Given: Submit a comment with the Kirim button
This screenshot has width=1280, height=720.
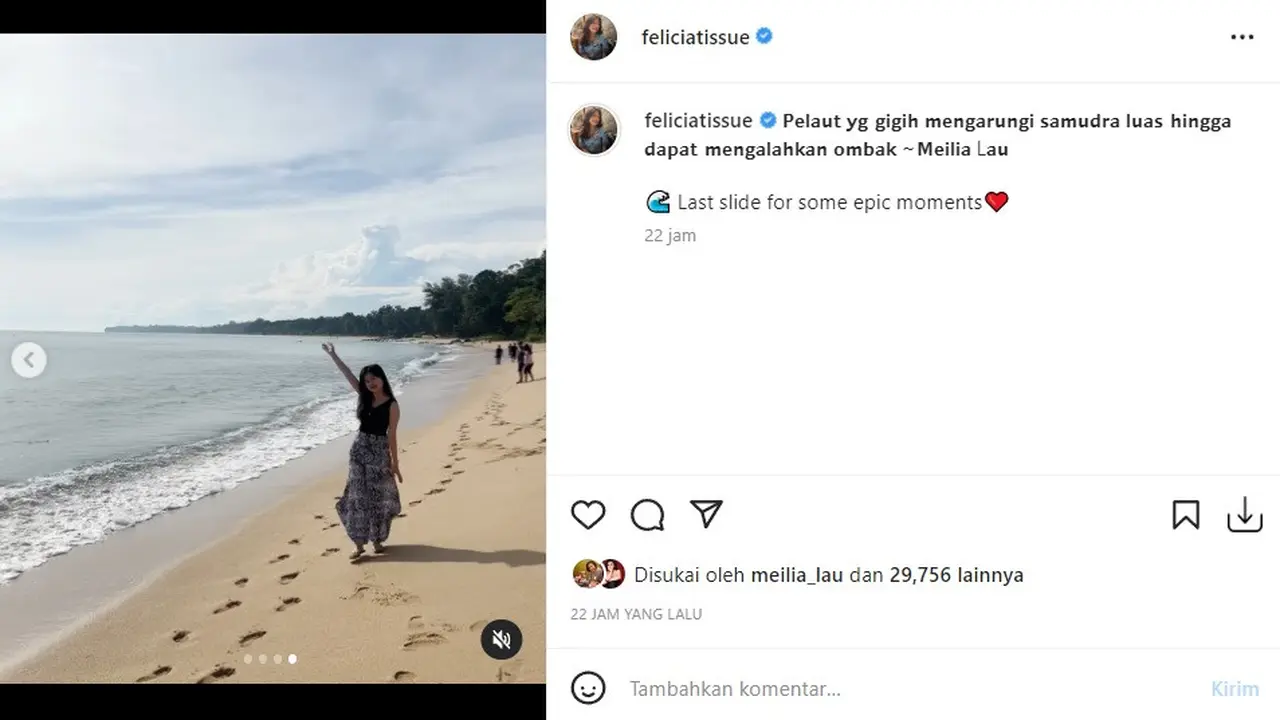Looking at the screenshot, I should [1234, 688].
